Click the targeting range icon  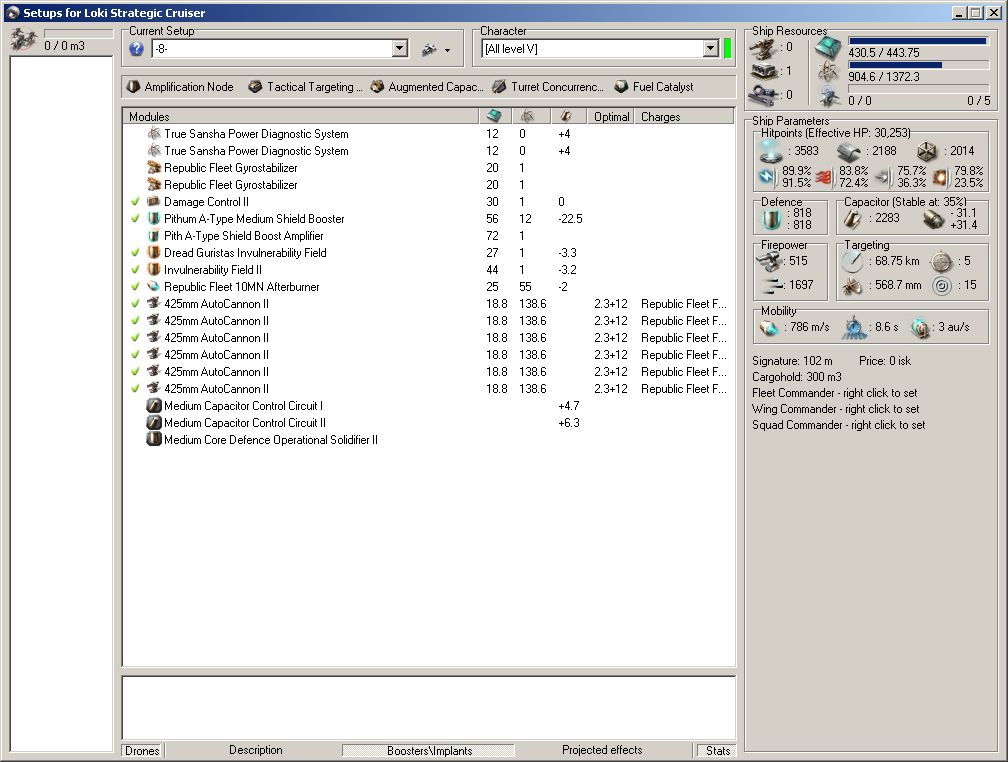pyautogui.click(x=853, y=261)
